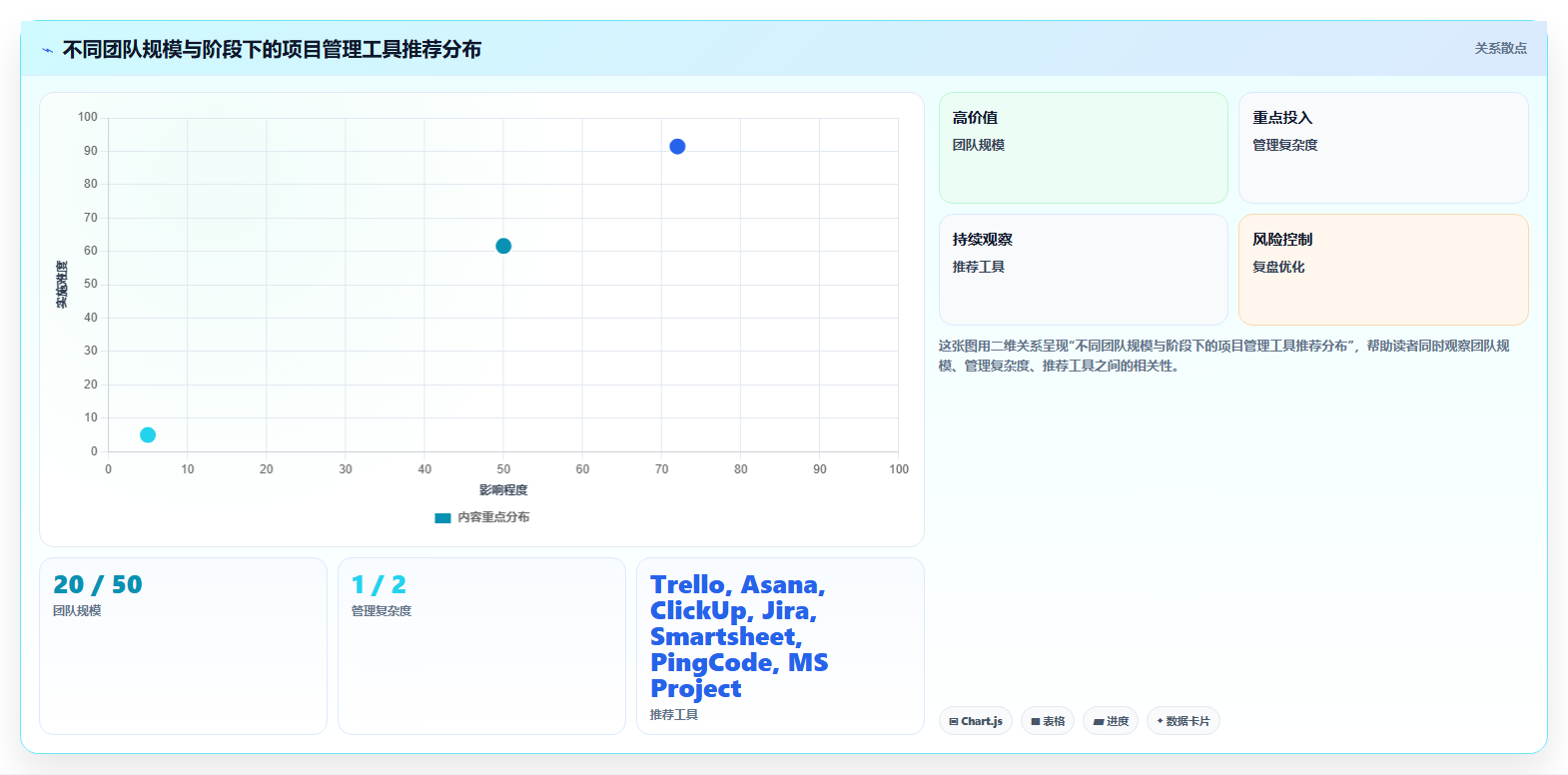Viewport: 1568px width, 775px height.
Task: Click the 数据卡片 tag chip
Action: pyautogui.click(x=1183, y=721)
